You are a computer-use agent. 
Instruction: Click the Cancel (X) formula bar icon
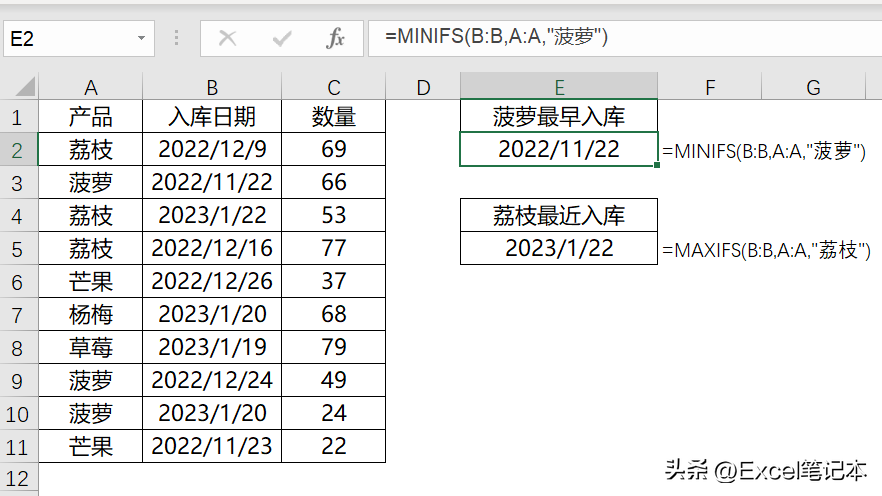click(x=227, y=38)
